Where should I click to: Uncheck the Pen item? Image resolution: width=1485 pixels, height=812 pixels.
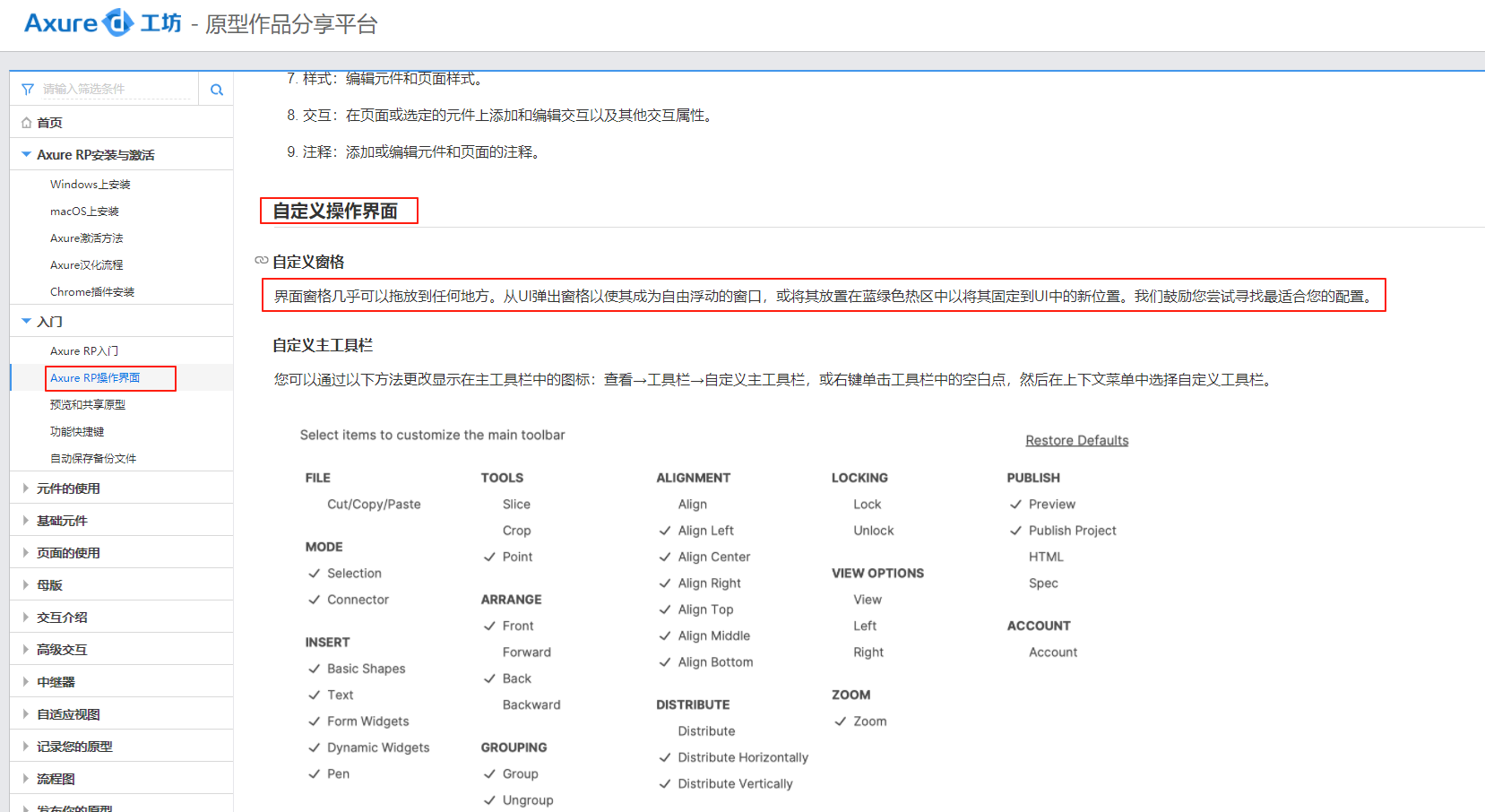[329, 773]
